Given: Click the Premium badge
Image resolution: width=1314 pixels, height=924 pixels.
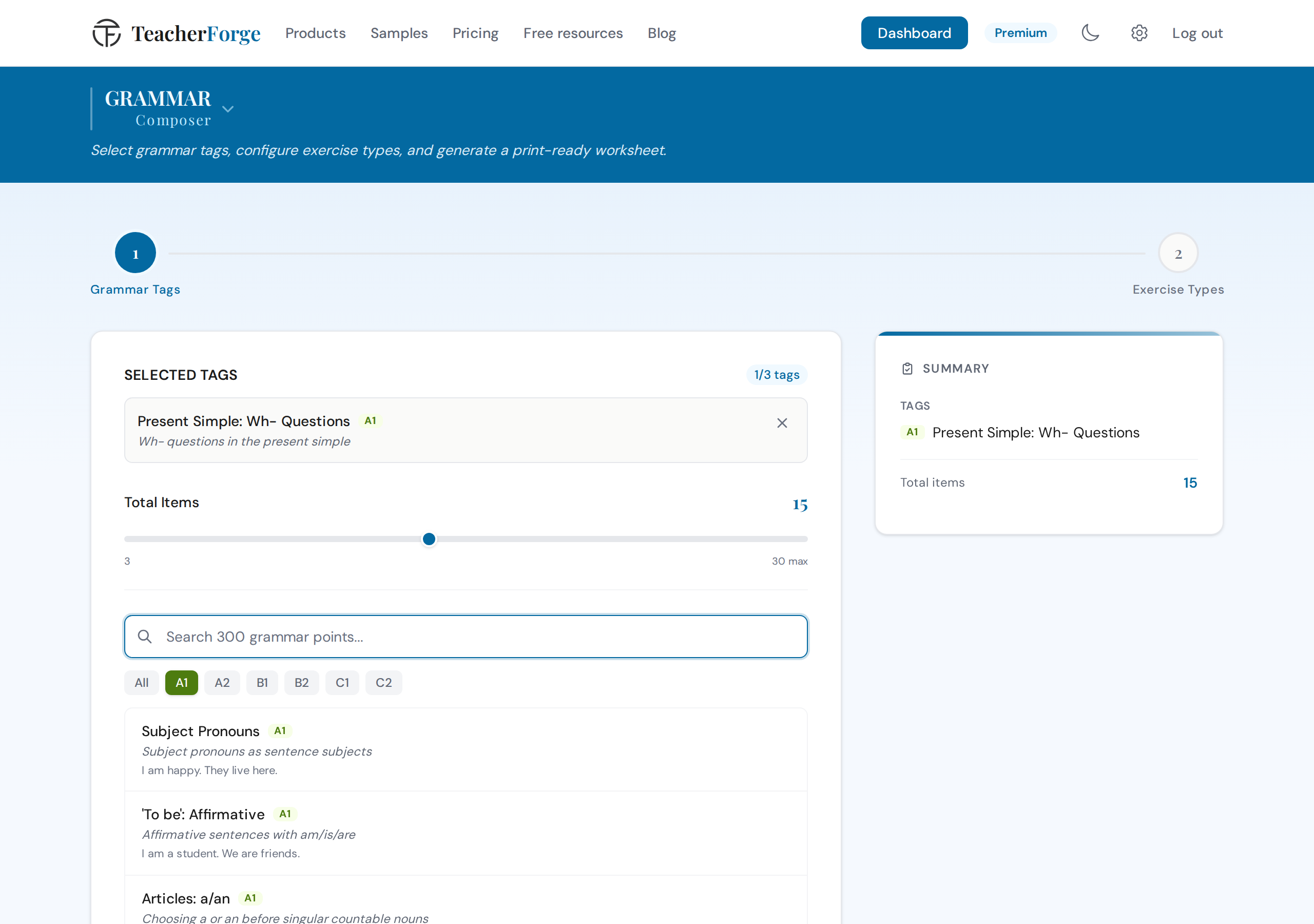Looking at the screenshot, I should pyautogui.click(x=1020, y=33).
